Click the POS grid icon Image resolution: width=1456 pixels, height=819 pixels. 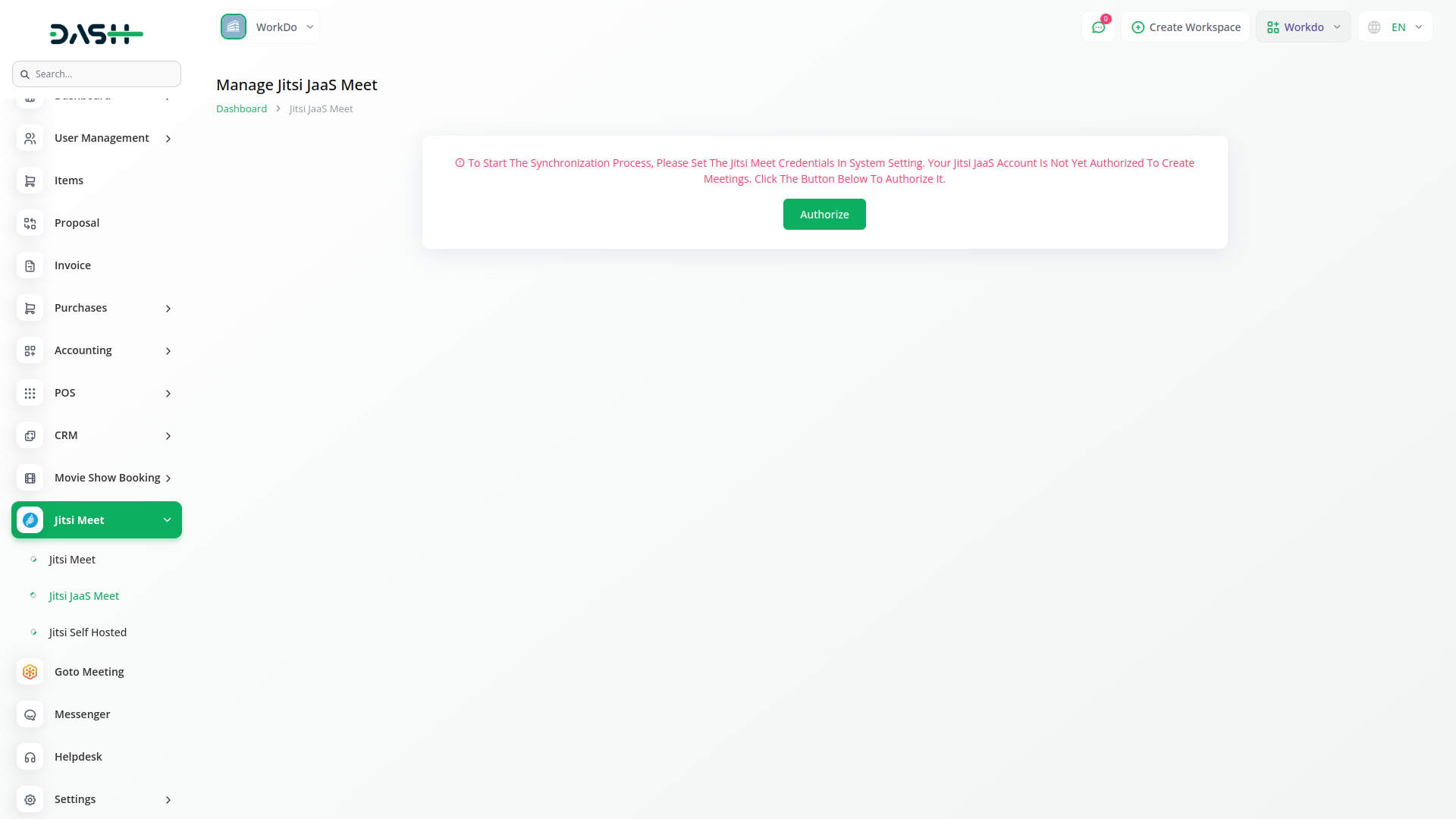coord(30,393)
